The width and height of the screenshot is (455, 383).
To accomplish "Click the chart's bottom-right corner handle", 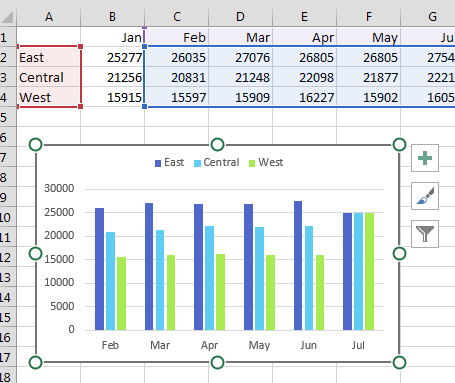I will 399,362.
